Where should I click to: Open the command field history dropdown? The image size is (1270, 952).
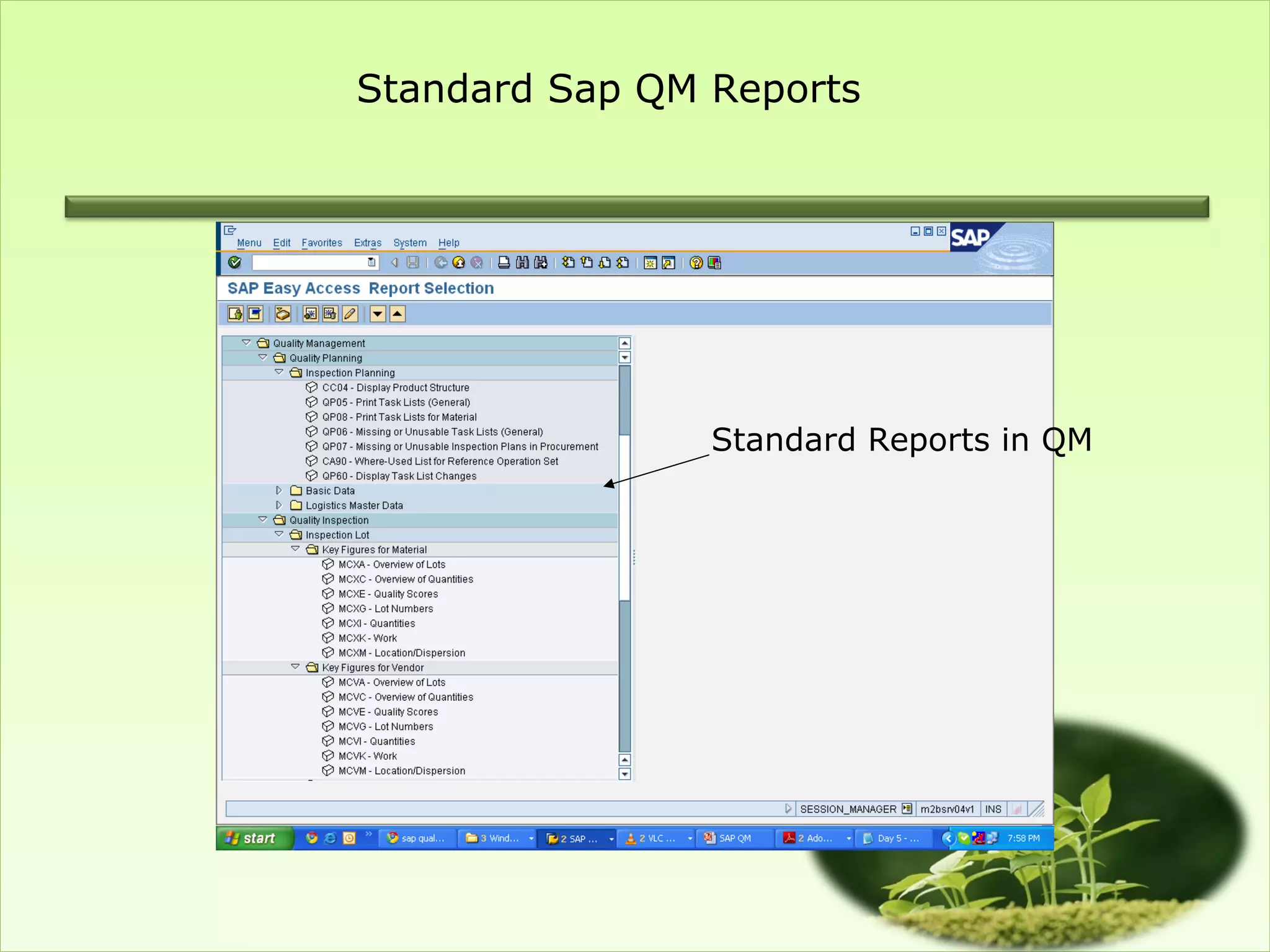click(x=371, y=263)
